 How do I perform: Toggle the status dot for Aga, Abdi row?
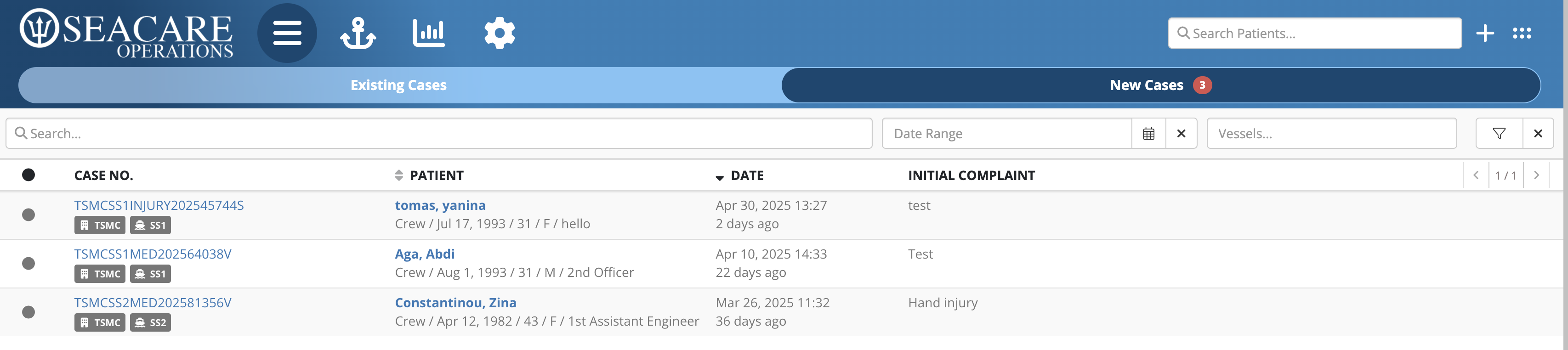(28, 264)
